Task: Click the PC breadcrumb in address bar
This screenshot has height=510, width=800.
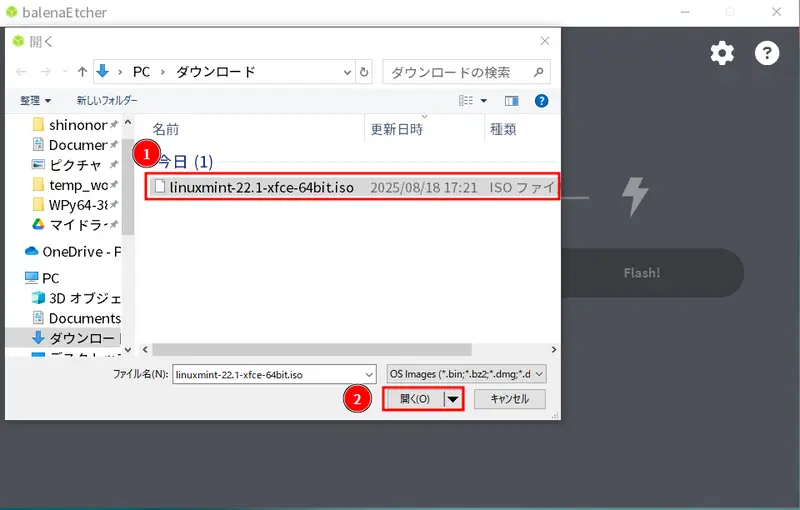Action: click(x=141, y=72)
